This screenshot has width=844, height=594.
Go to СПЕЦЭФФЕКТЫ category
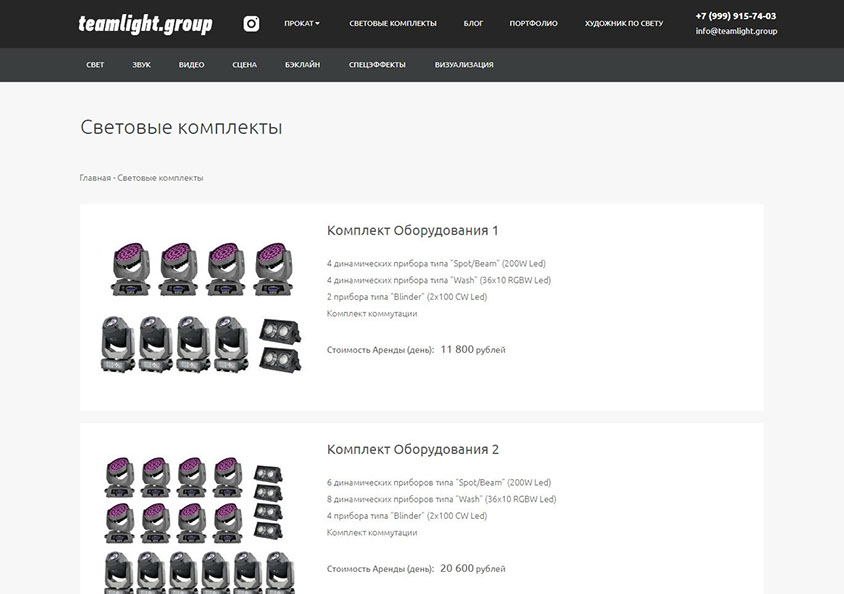[377, 65]
